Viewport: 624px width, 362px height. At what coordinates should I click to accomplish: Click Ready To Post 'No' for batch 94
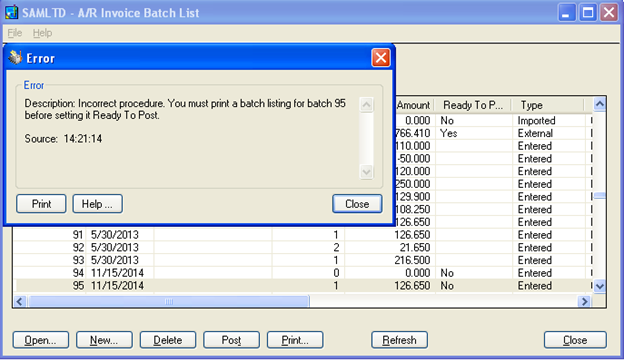[x=447, y=273]
